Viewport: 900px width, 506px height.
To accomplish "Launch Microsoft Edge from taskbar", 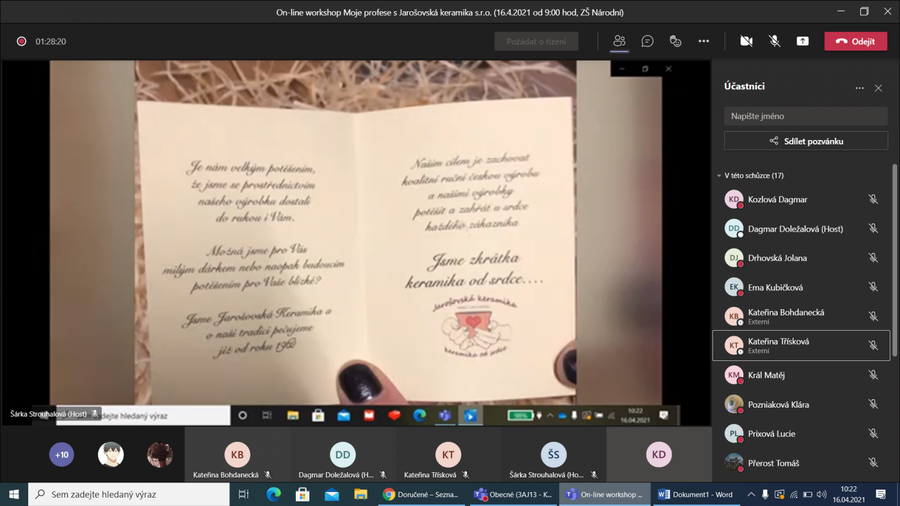I will pos(274,494).
